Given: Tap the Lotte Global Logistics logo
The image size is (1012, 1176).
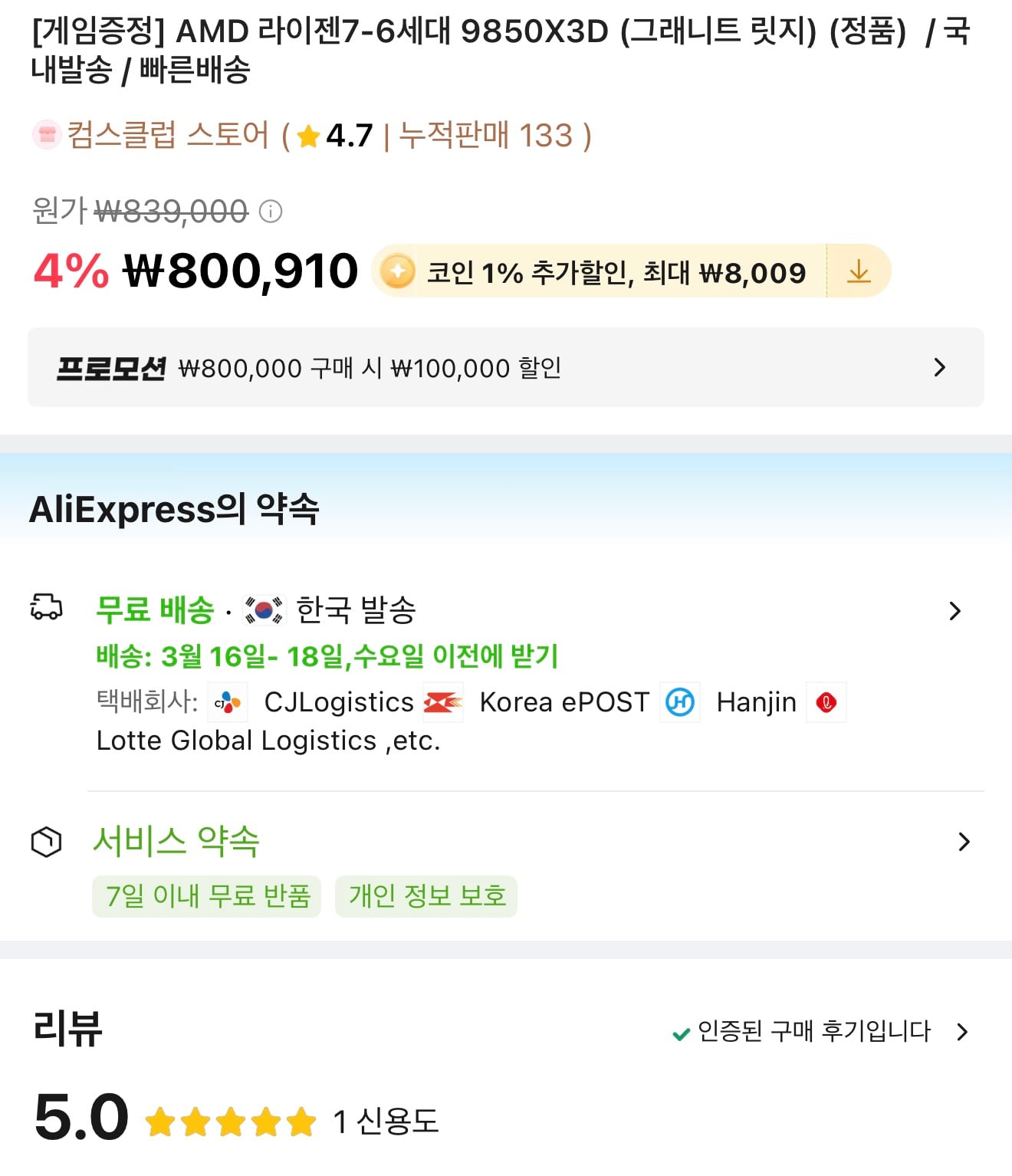Looking at the screenshot, I should click(x=826, y=702).
